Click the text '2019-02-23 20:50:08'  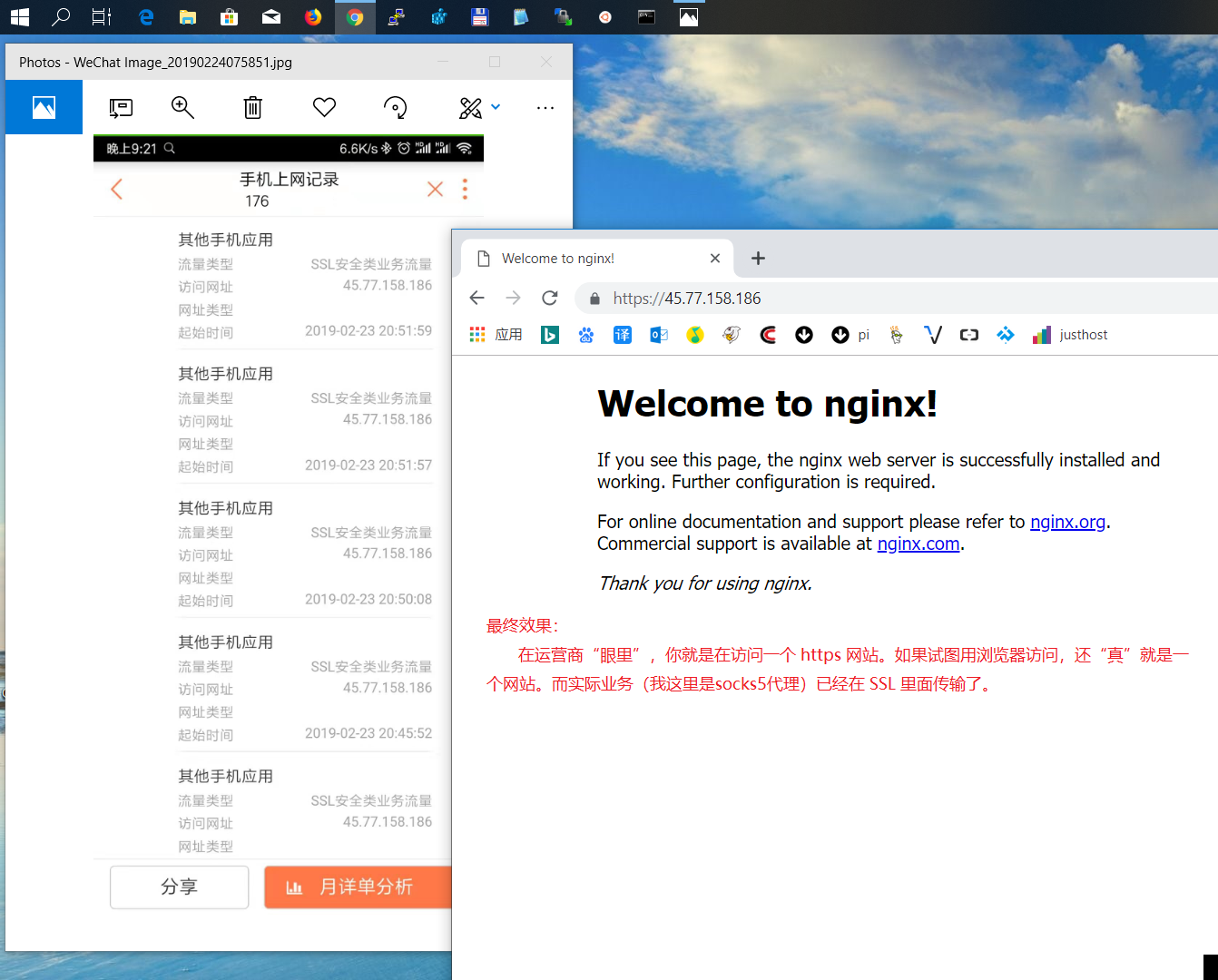pos(368,599)
